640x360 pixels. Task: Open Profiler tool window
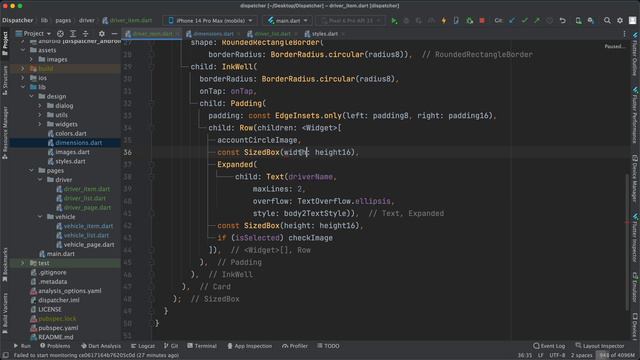click(x=295, y=346)
